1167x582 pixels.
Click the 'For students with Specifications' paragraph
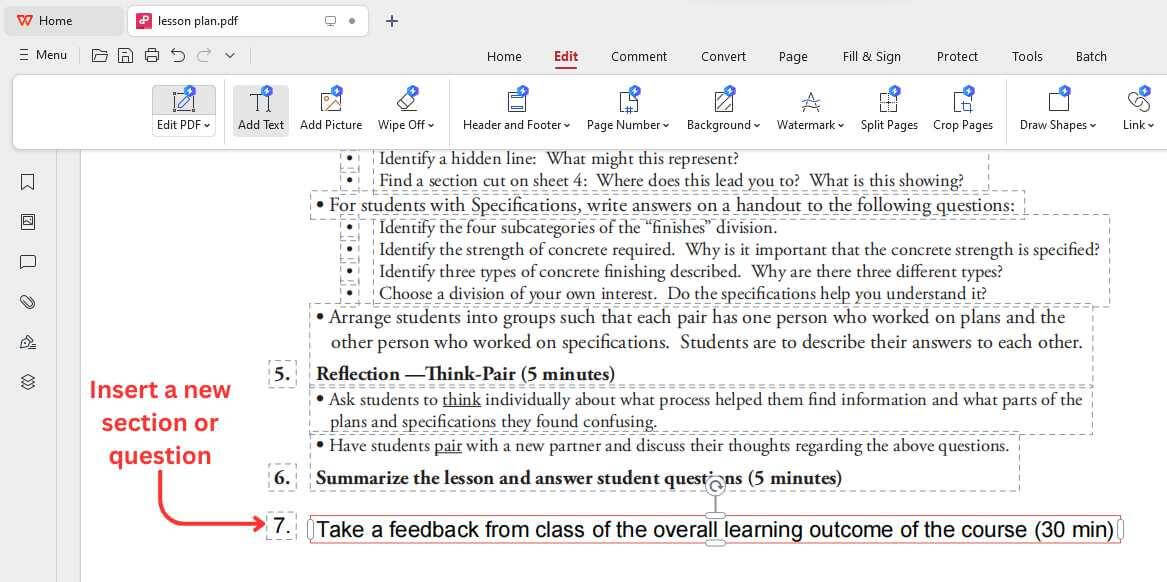tap(666, 205)
